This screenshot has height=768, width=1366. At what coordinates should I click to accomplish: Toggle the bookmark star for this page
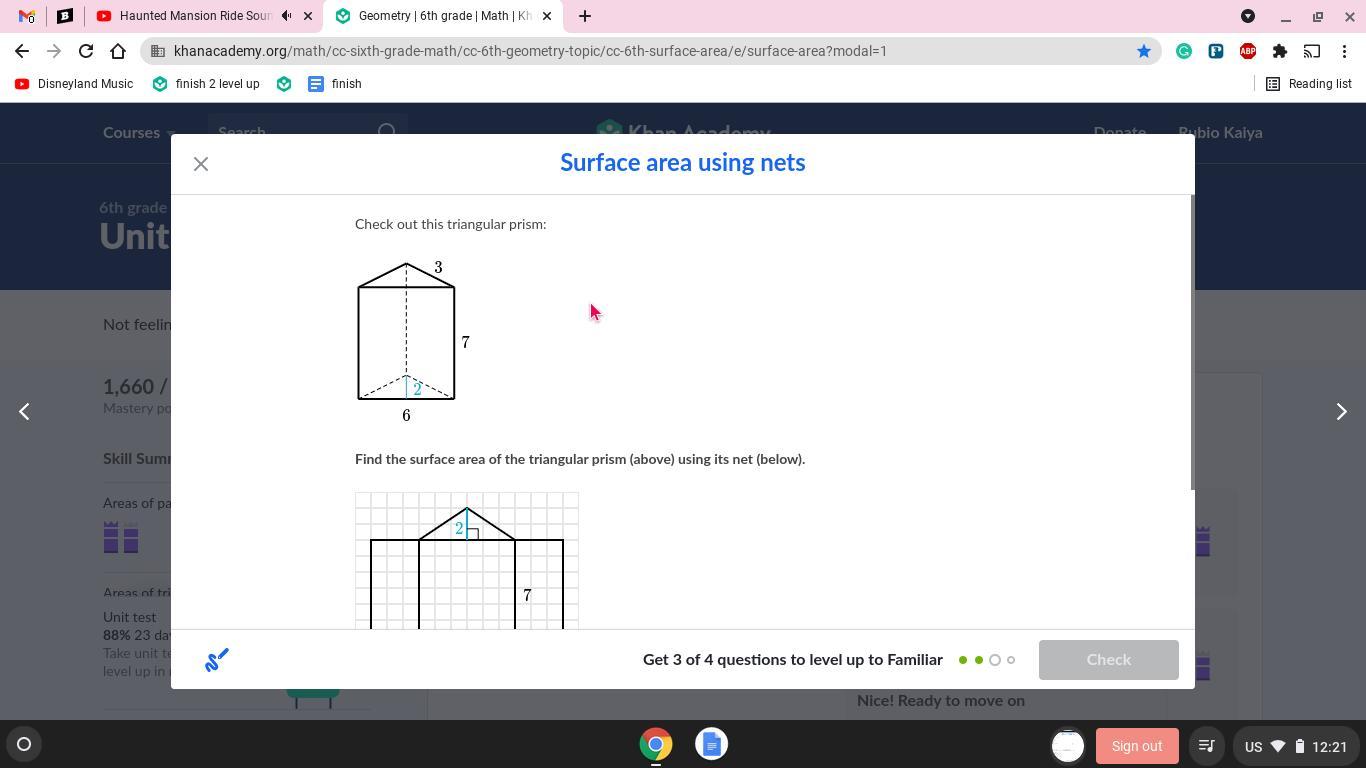[x=1144, y=51]
